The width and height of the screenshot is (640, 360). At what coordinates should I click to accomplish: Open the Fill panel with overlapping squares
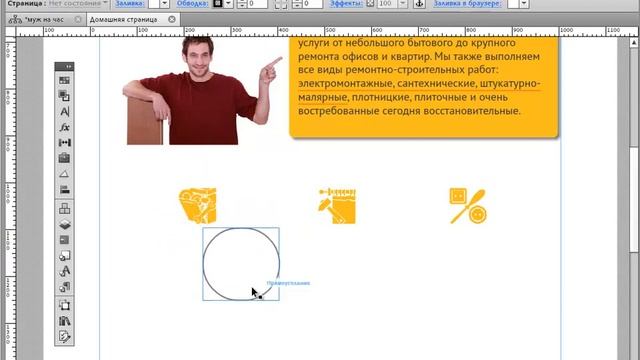[x=64, y=96]
